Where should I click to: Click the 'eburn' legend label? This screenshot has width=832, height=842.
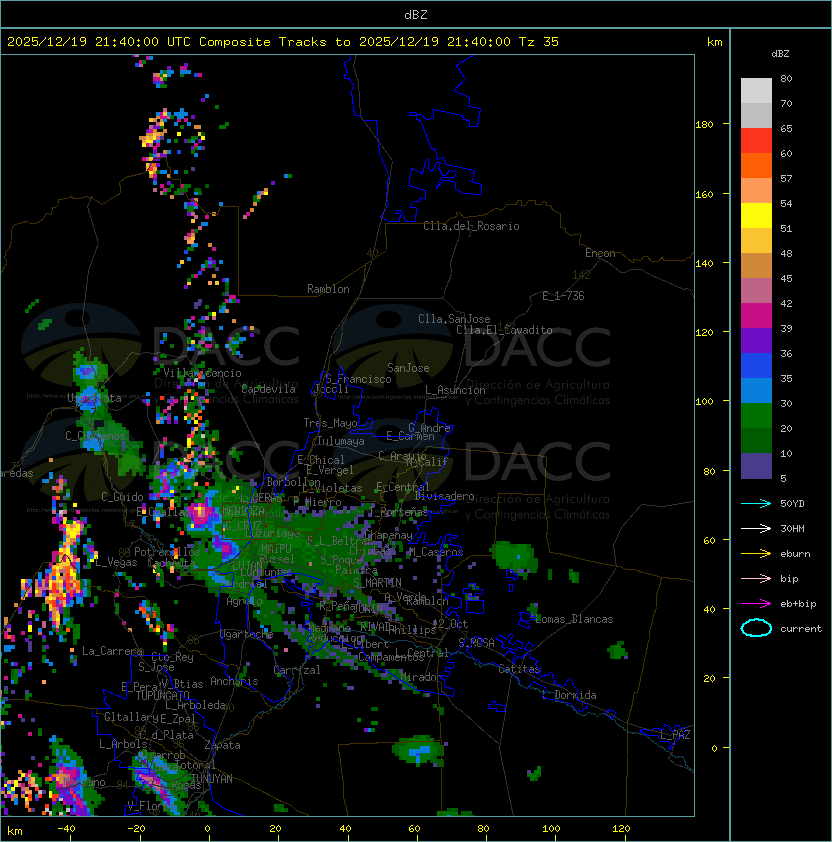pyautogui.click(x=795, y=554)
